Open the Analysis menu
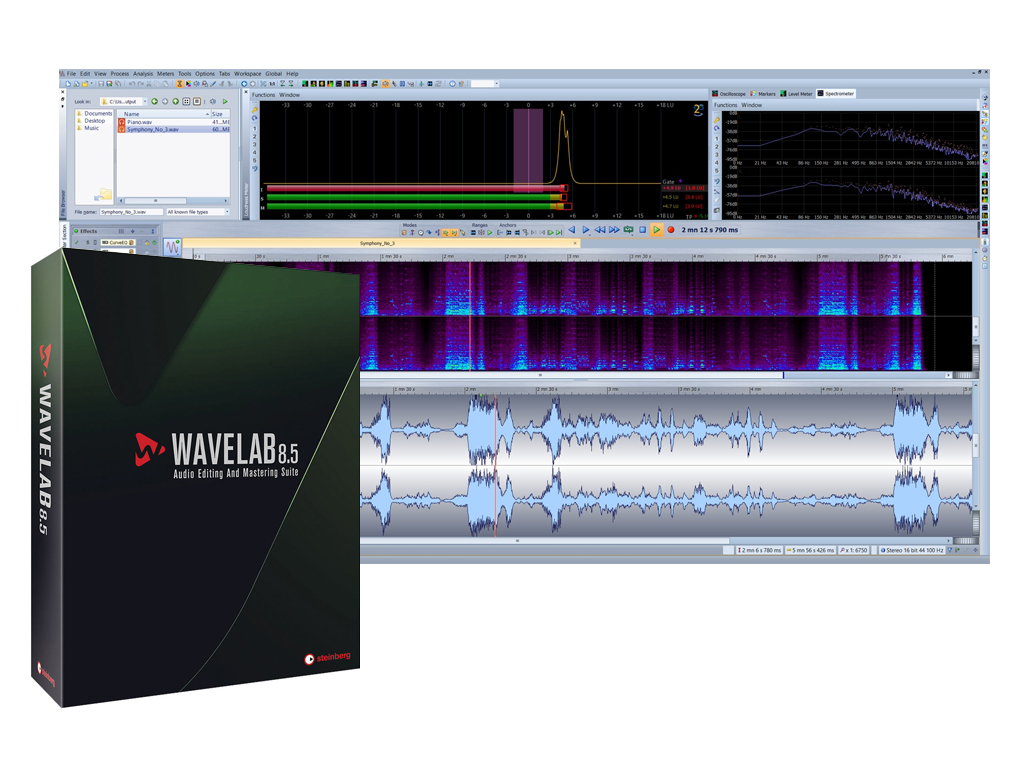This screenshot has height=768, width=1024. point(143,74)
